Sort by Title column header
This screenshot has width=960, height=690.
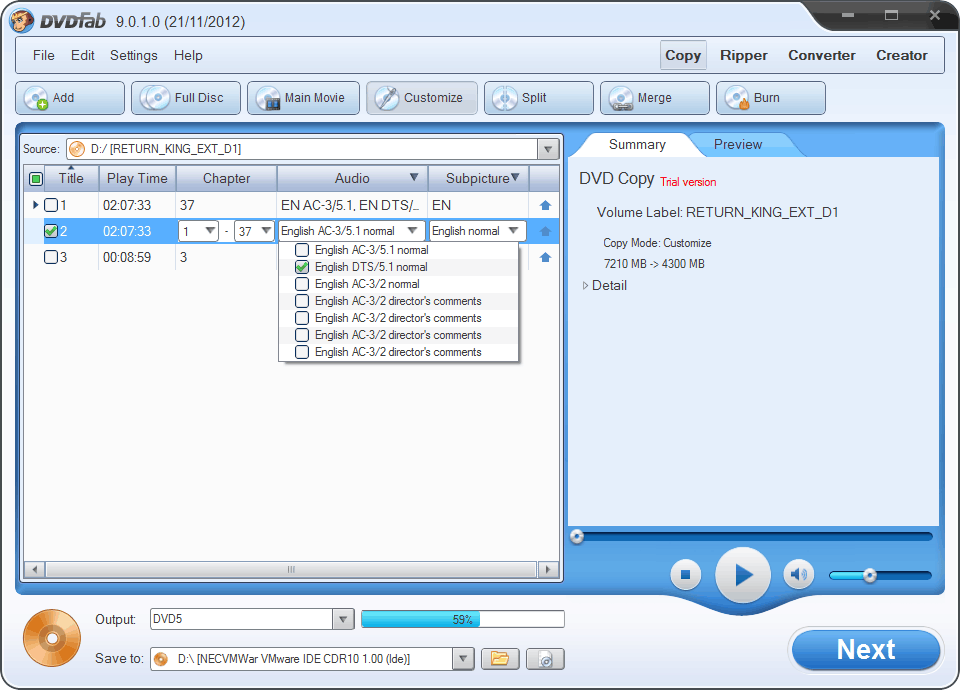click(x=71, y=179)
